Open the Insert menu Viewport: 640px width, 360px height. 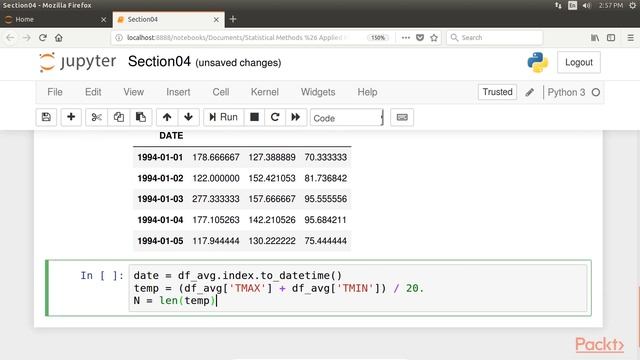click(x=178, y=92)
